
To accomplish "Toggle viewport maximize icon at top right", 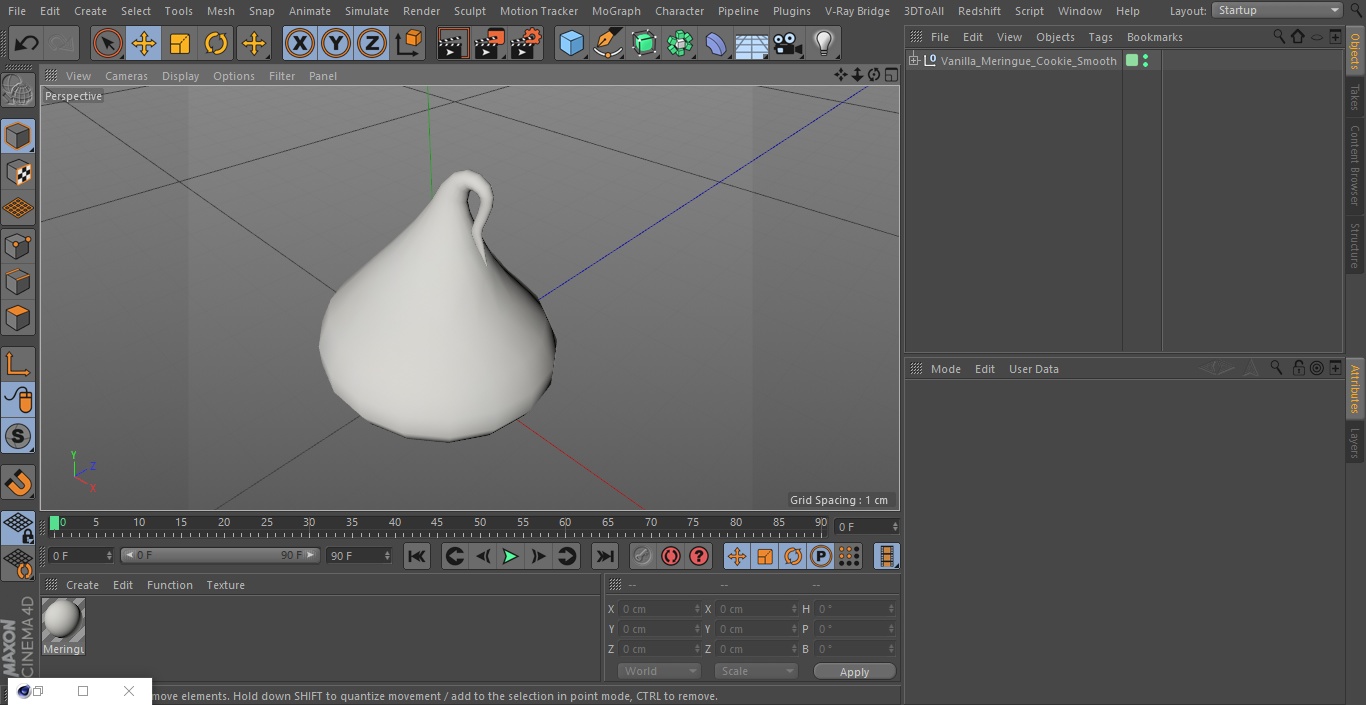I will click(x=890, y=75).
